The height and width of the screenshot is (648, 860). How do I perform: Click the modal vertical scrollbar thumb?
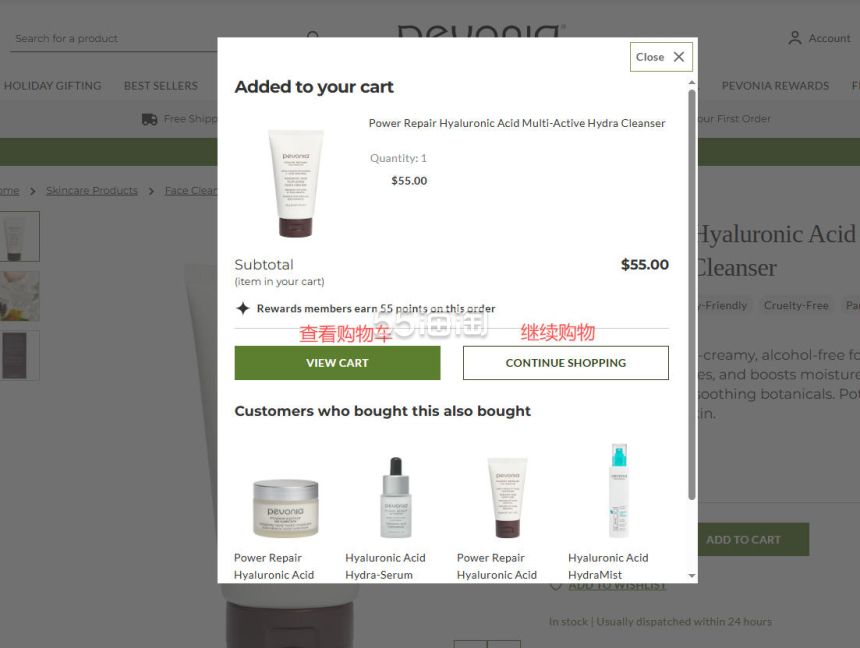coord(692,295)
